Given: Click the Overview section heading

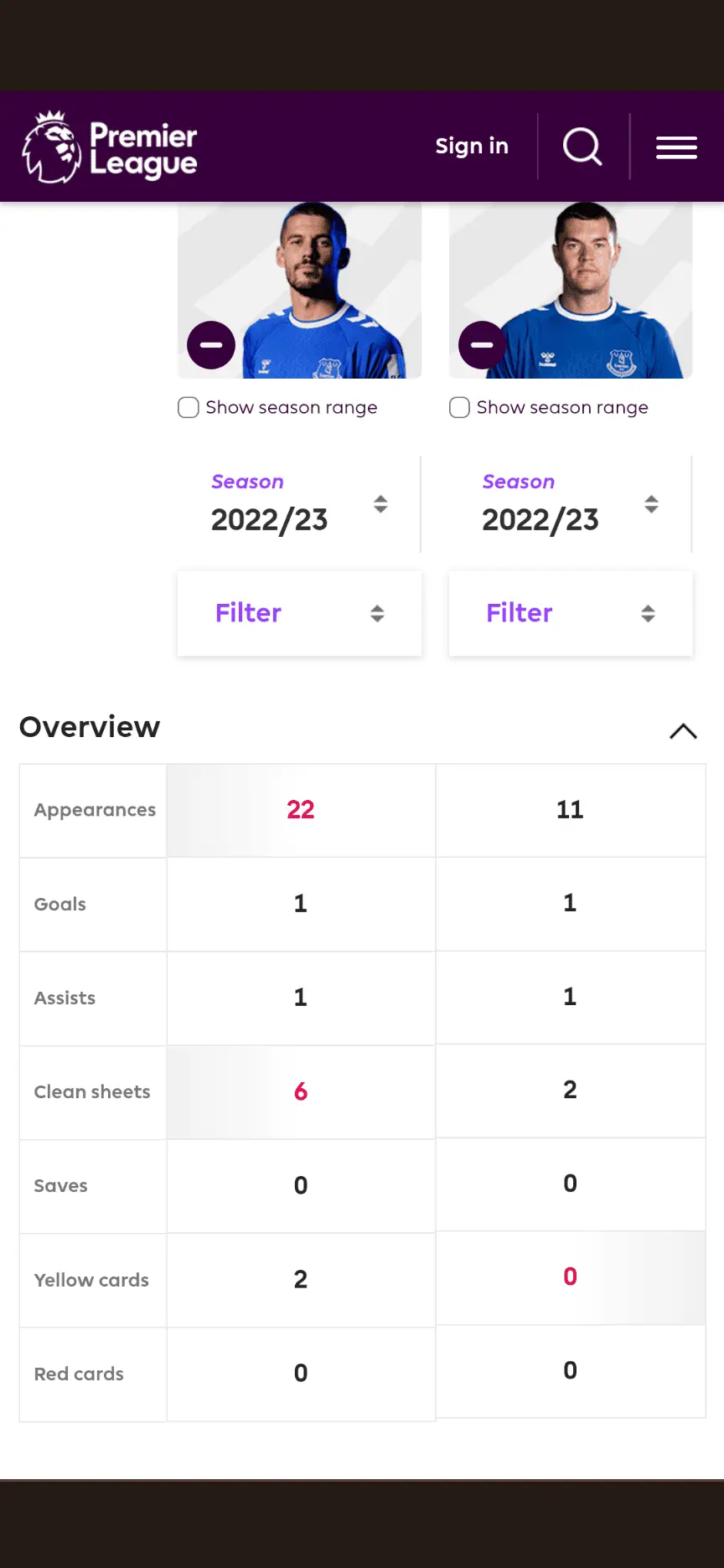Looking at the screenshot, I should coord(90,727).
